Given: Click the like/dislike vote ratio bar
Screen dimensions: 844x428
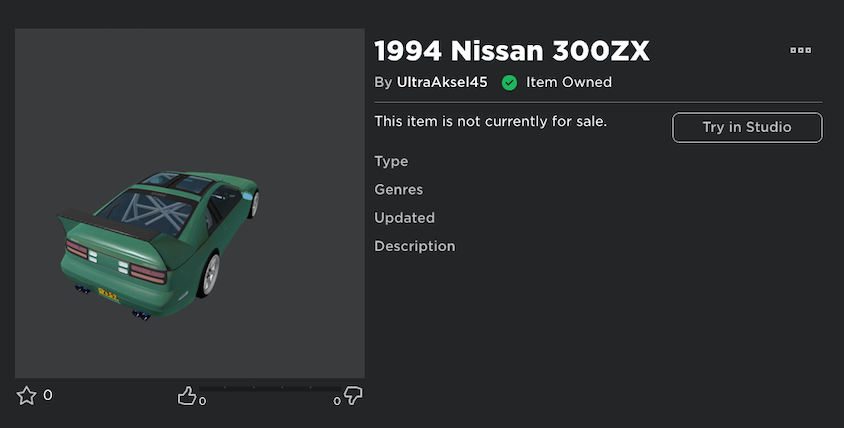Looking at the screenshot, I should (x=270, y=388).
